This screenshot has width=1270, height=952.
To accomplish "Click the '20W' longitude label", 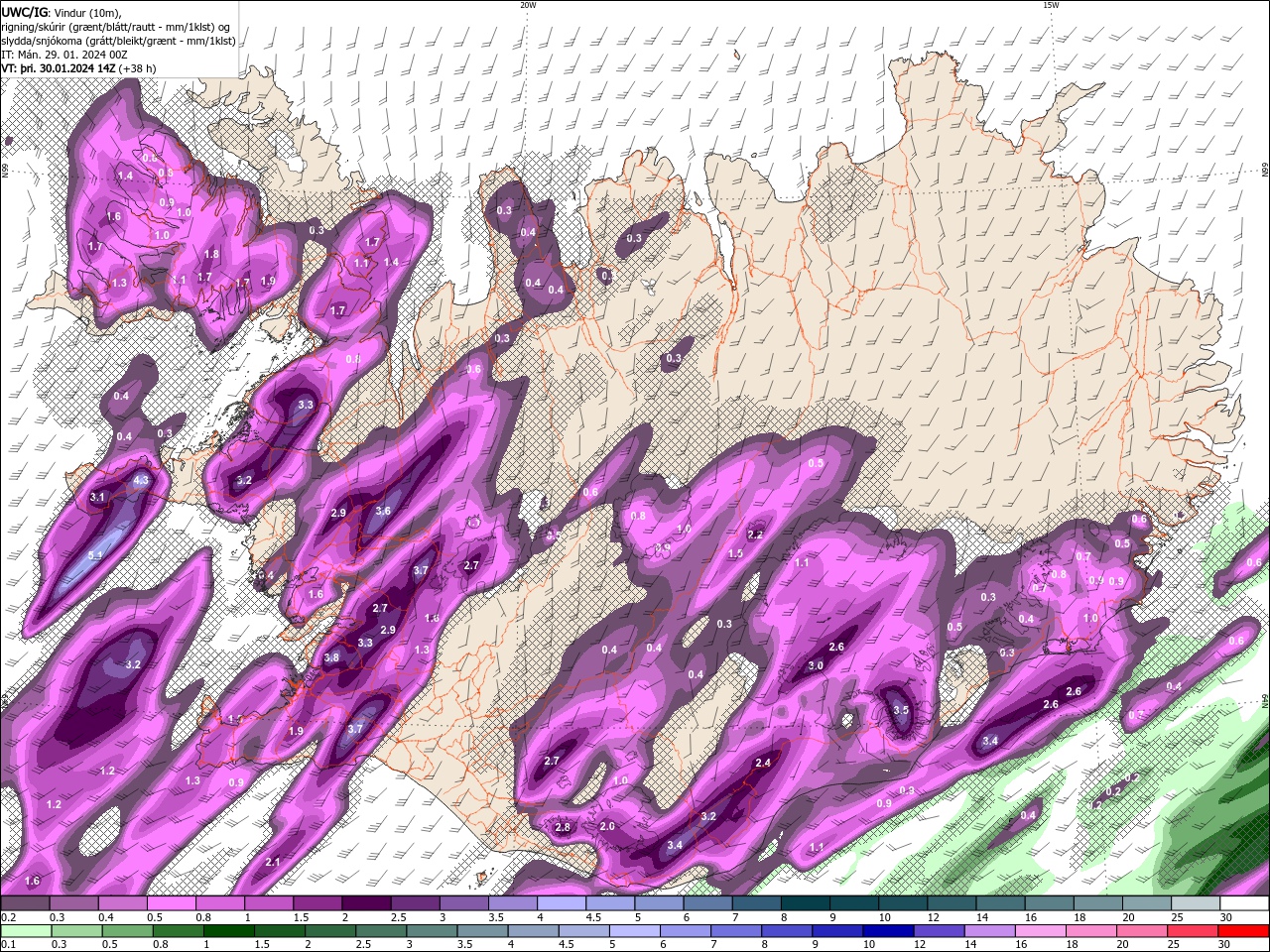I will click(528, 5).
